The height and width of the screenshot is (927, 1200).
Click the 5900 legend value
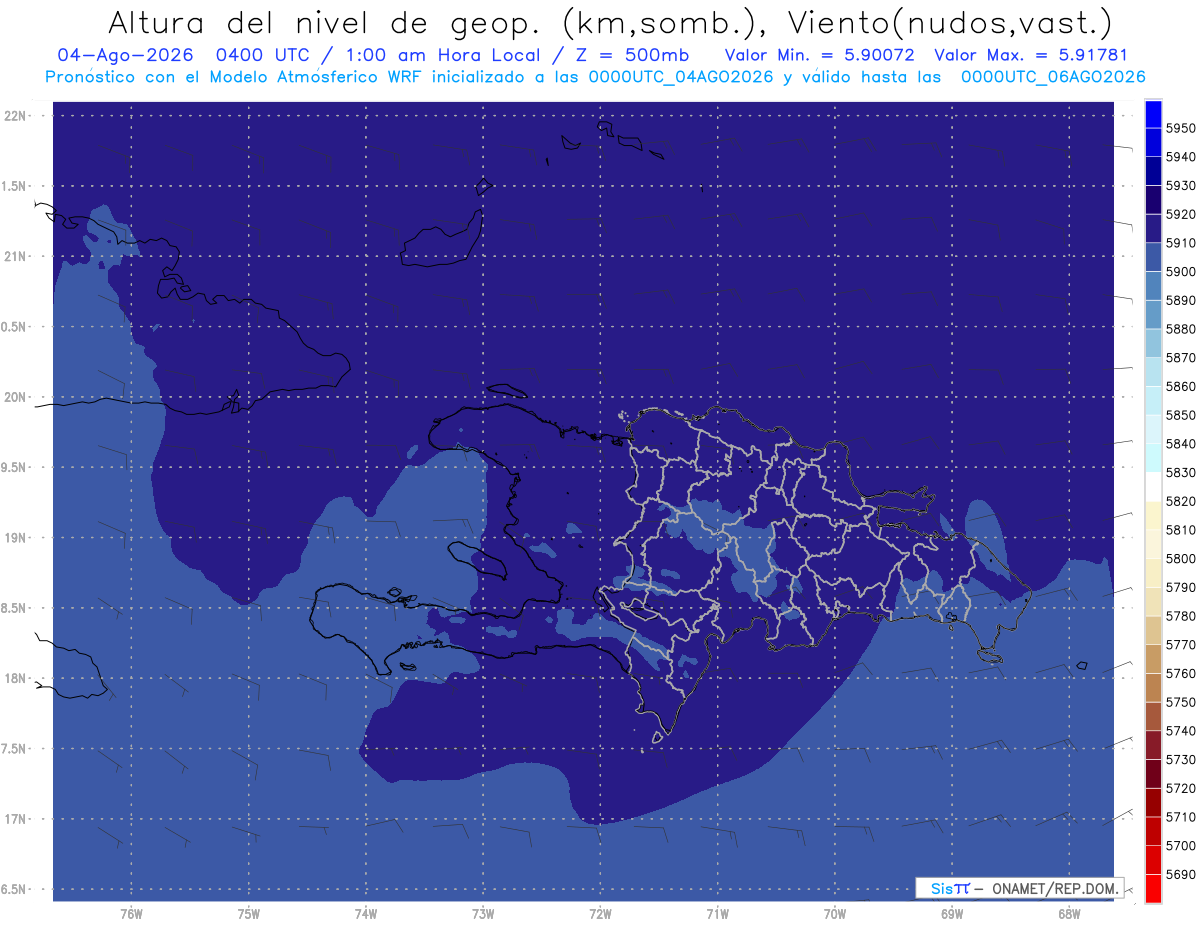point(1180,272)
